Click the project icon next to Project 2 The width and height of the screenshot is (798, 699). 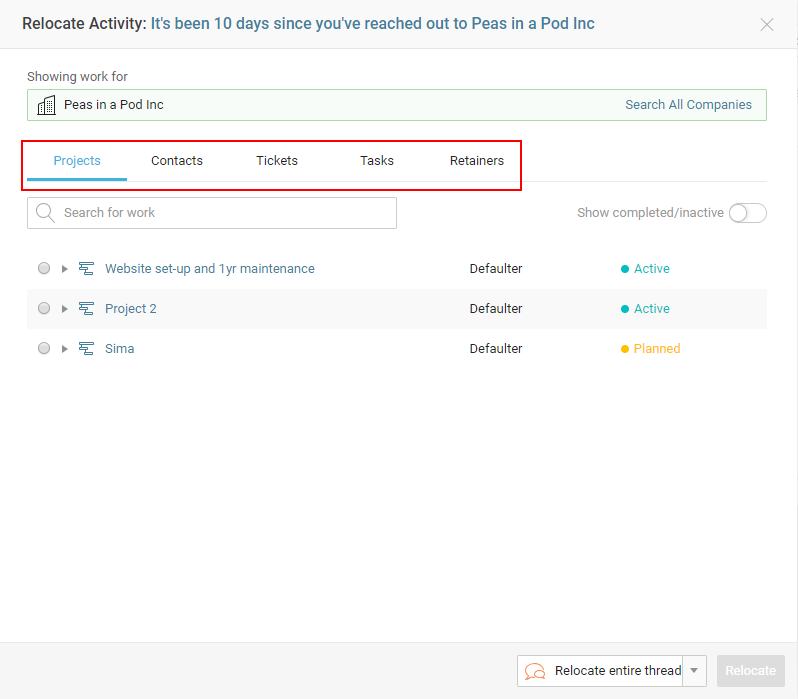pos(86,309)
